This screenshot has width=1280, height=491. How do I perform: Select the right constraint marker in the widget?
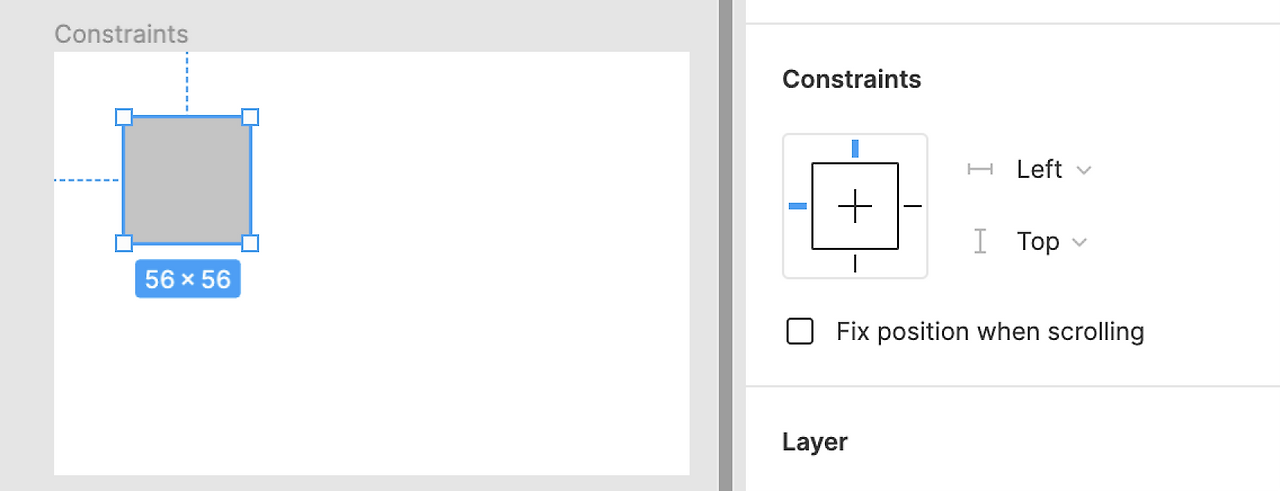[x=913, y=206]
